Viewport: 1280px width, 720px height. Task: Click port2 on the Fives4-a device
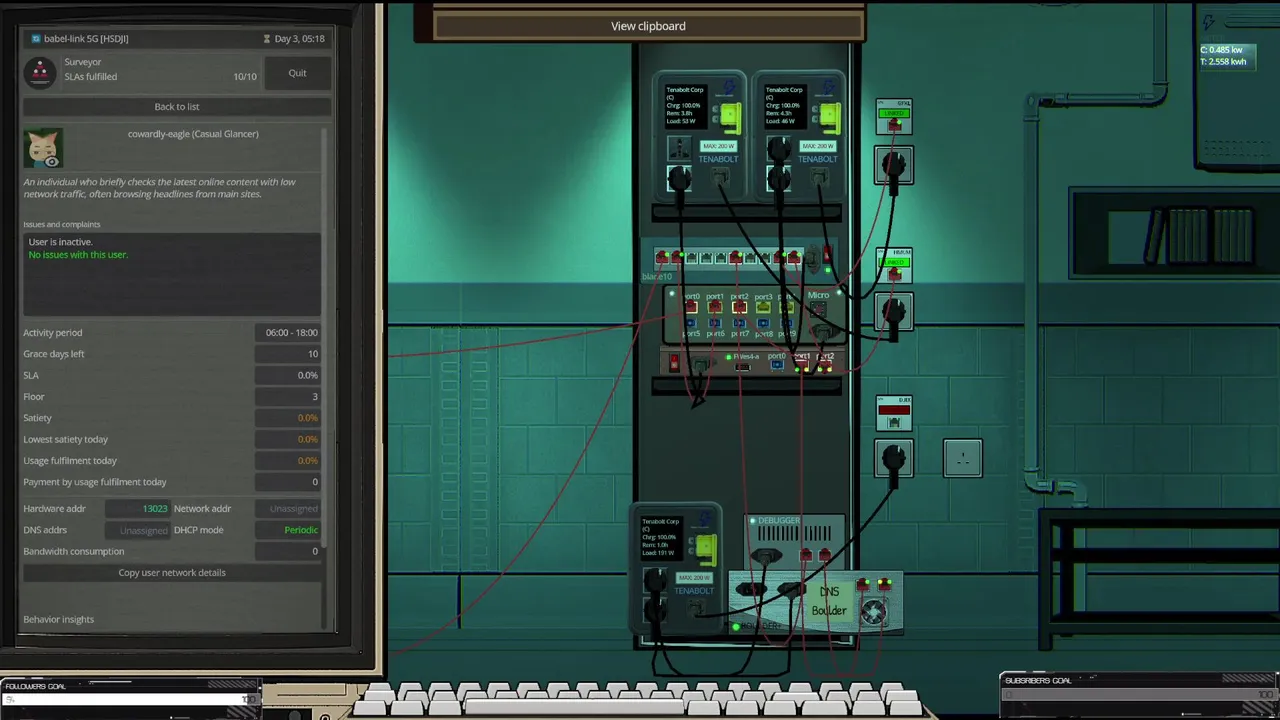tap(825, 367)
